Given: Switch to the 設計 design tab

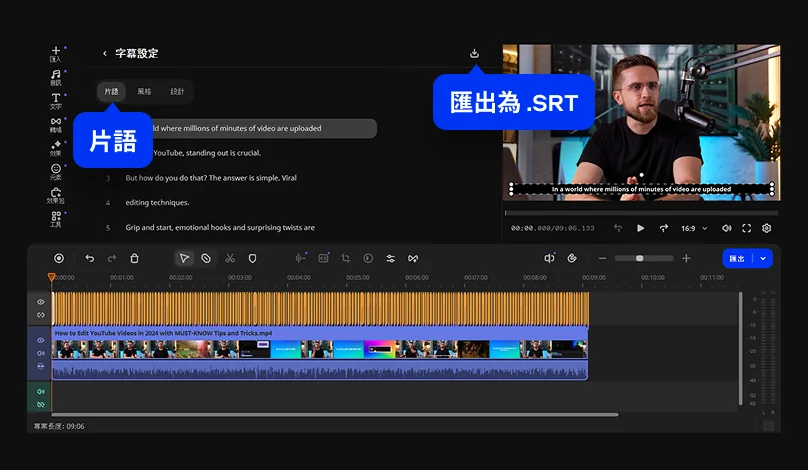Looking at the screenshot, I should tap(177, 92).
